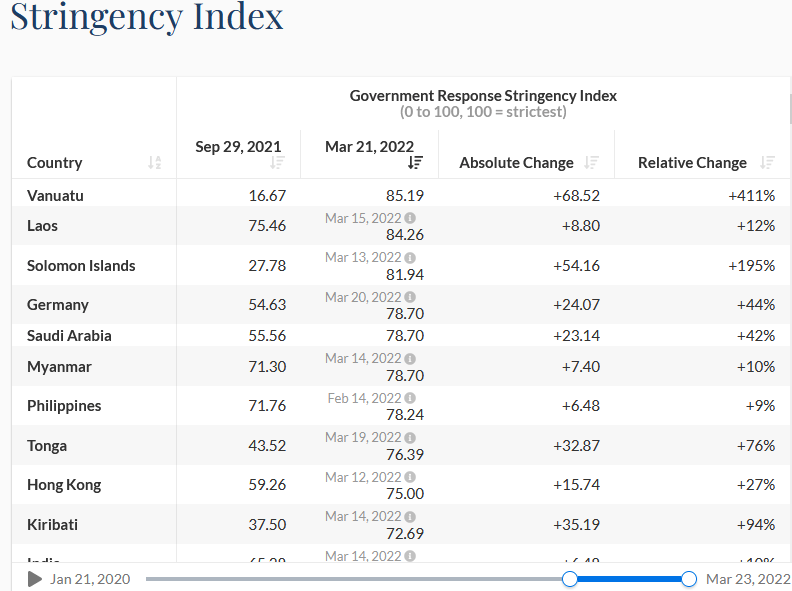Image resolution: width=792 pixels, height=591 pixels.
Task: Click the Jan 21, 2020 start date label
Action: tap(90, 579)
